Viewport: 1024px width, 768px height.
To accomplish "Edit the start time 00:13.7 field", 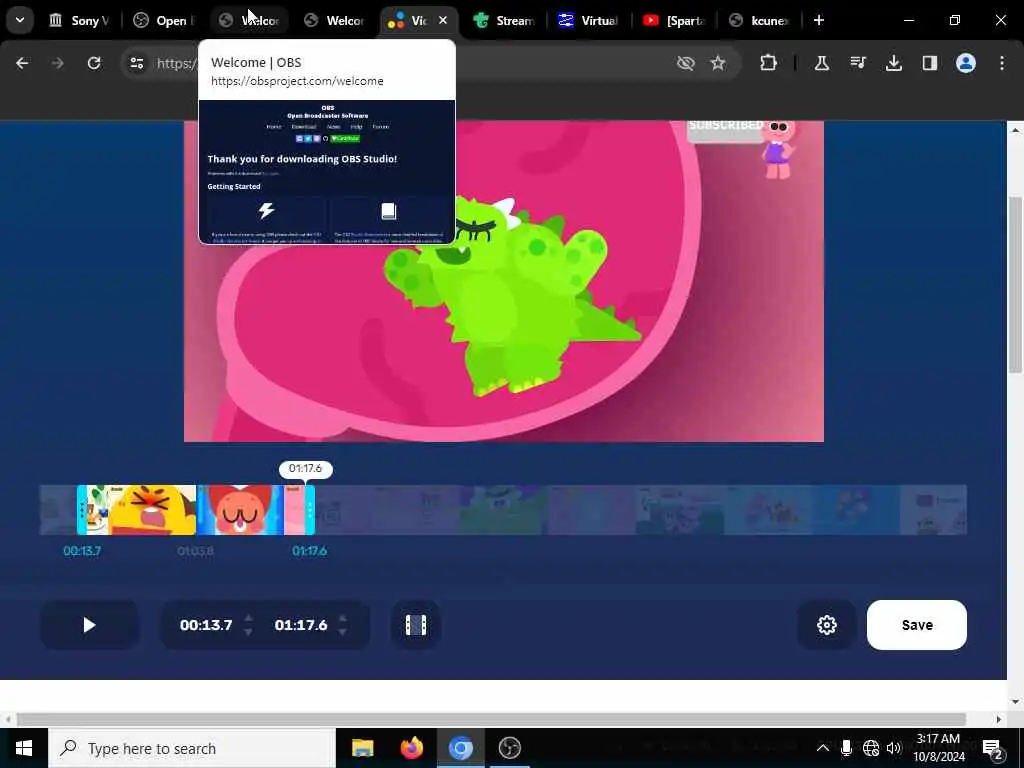I will [206, 625].
